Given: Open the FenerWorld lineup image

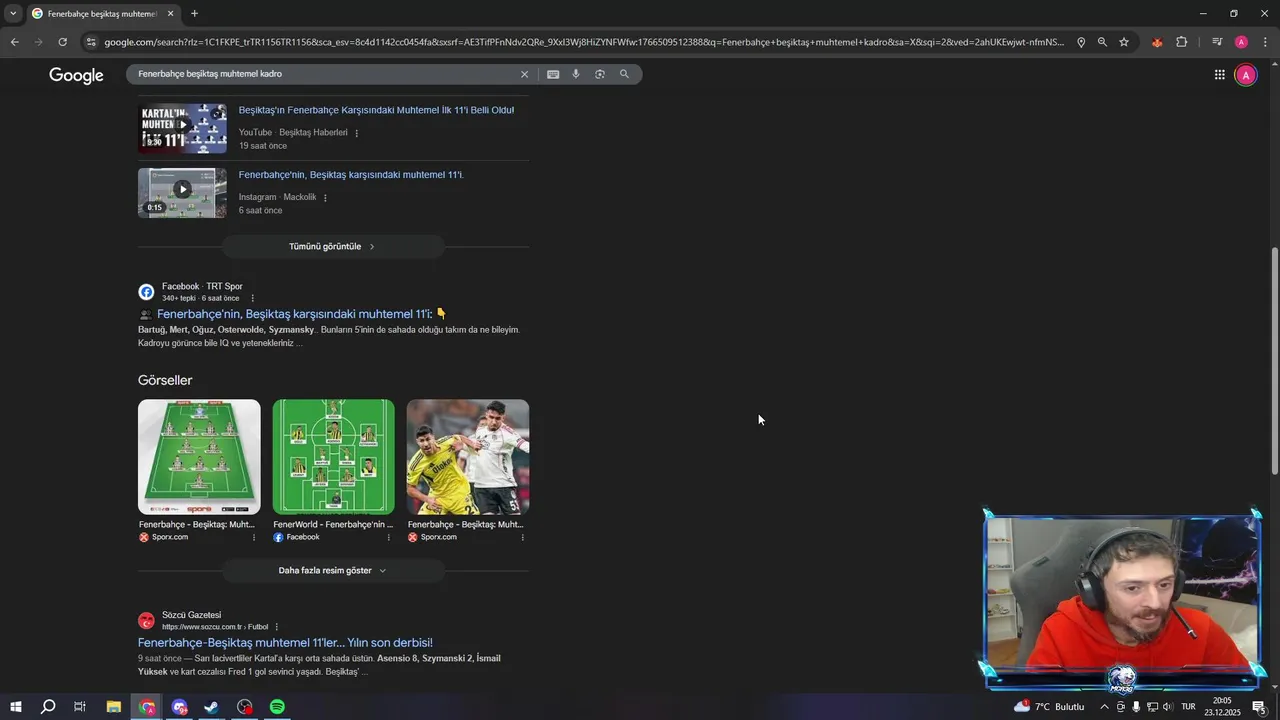Looking at the screenshot, I should pyautogui.click(x=334, y=457).
